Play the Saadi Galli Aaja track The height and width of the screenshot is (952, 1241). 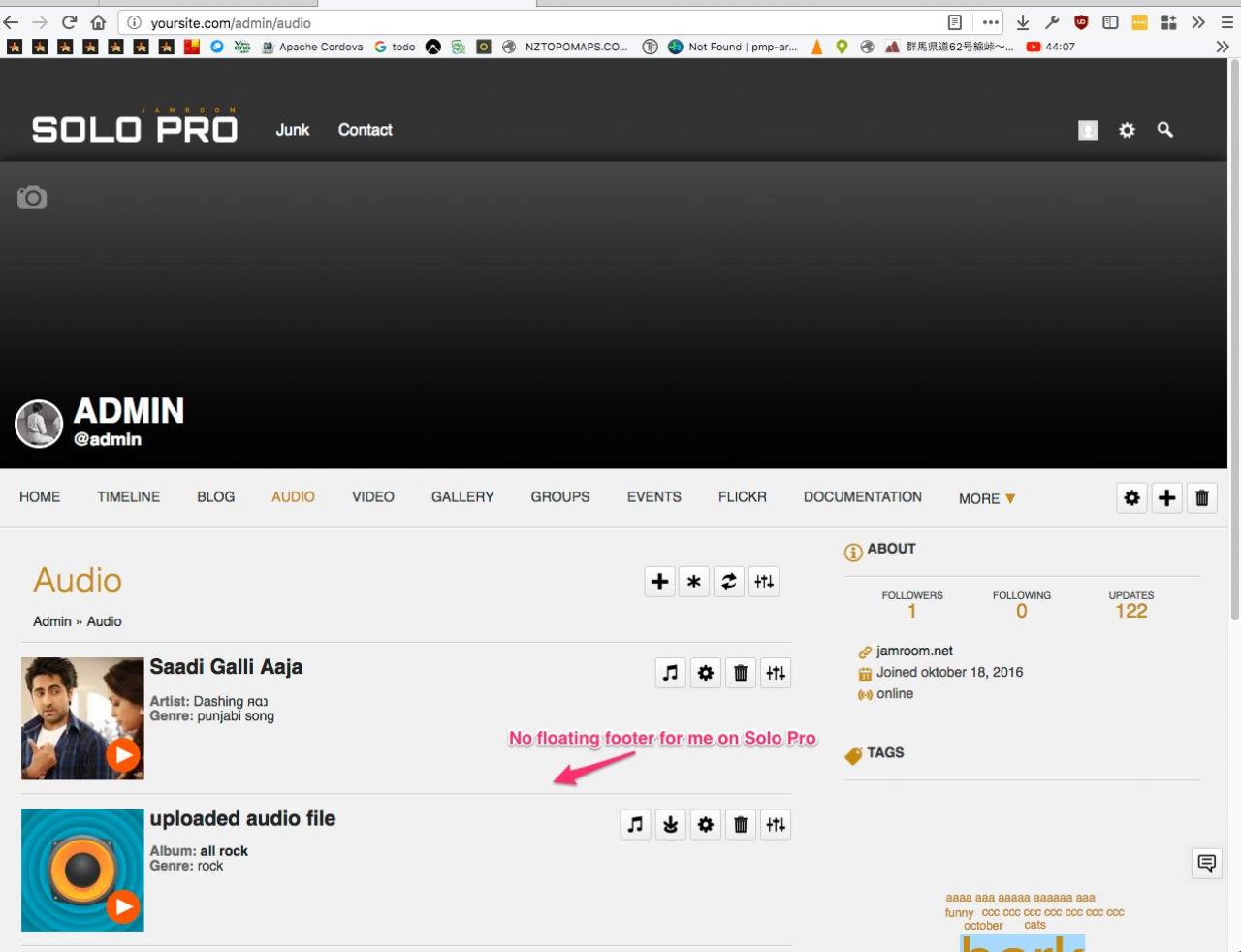click(x=122, y=754)
